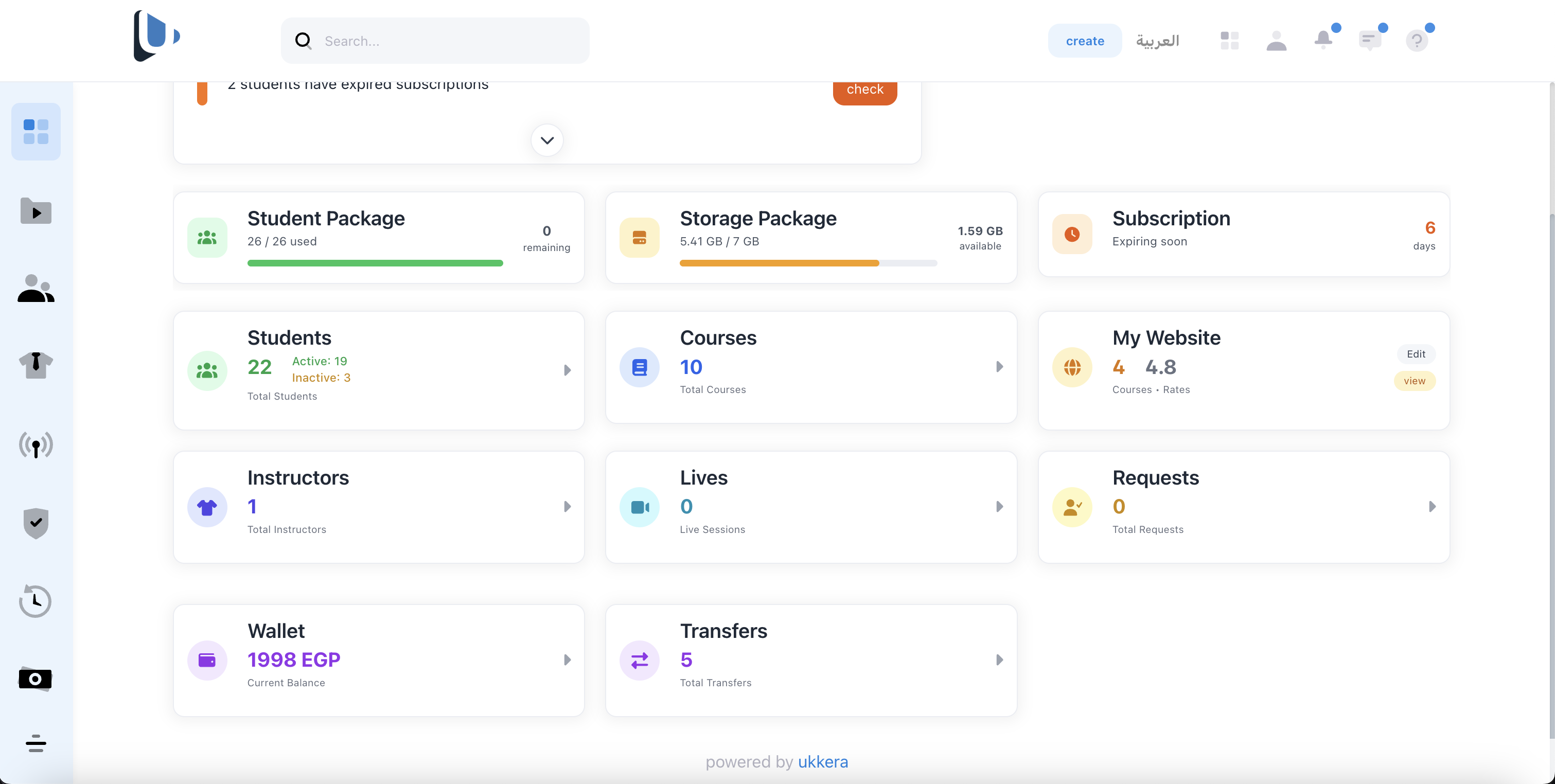Open the courses video folder sidebar icon
Image resolution: width=1555 pixels, height=784 pixels.
pos(36,210)
